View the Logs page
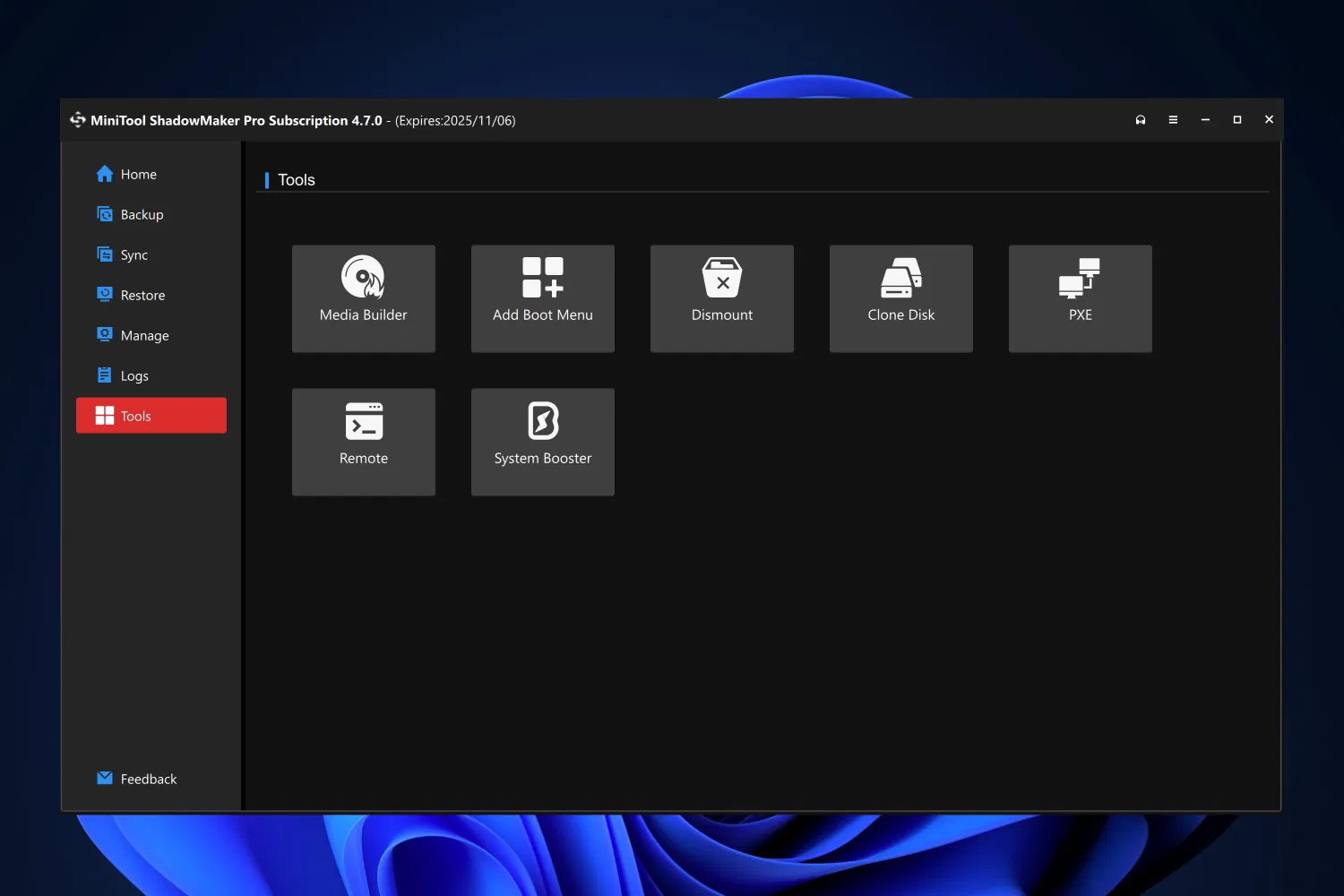Image resolution: width=1344 pixels, height=896 pixels. click(134, 375)
